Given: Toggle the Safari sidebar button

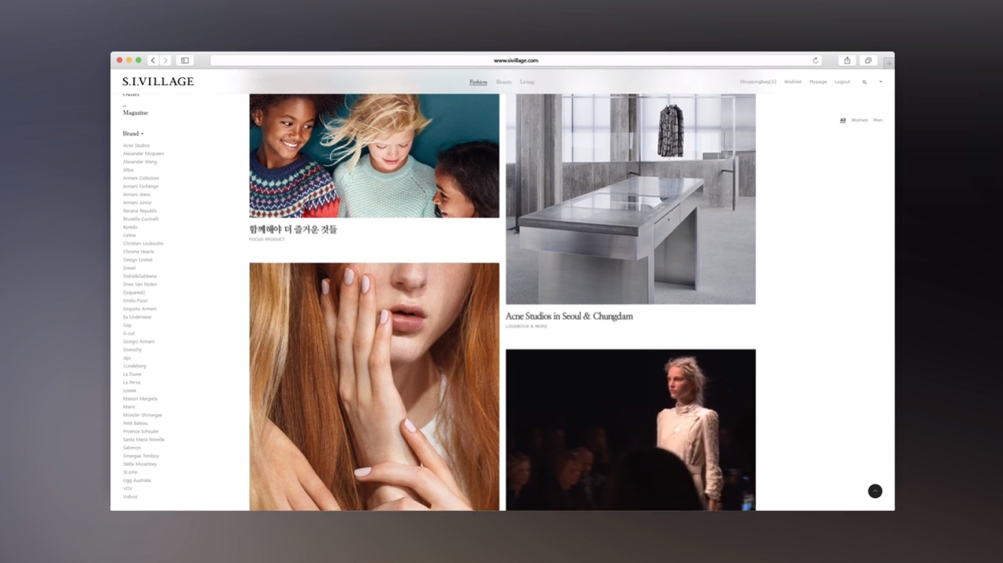Looking at the screenshot, I should pyautogui.click(x=185, y=60).
